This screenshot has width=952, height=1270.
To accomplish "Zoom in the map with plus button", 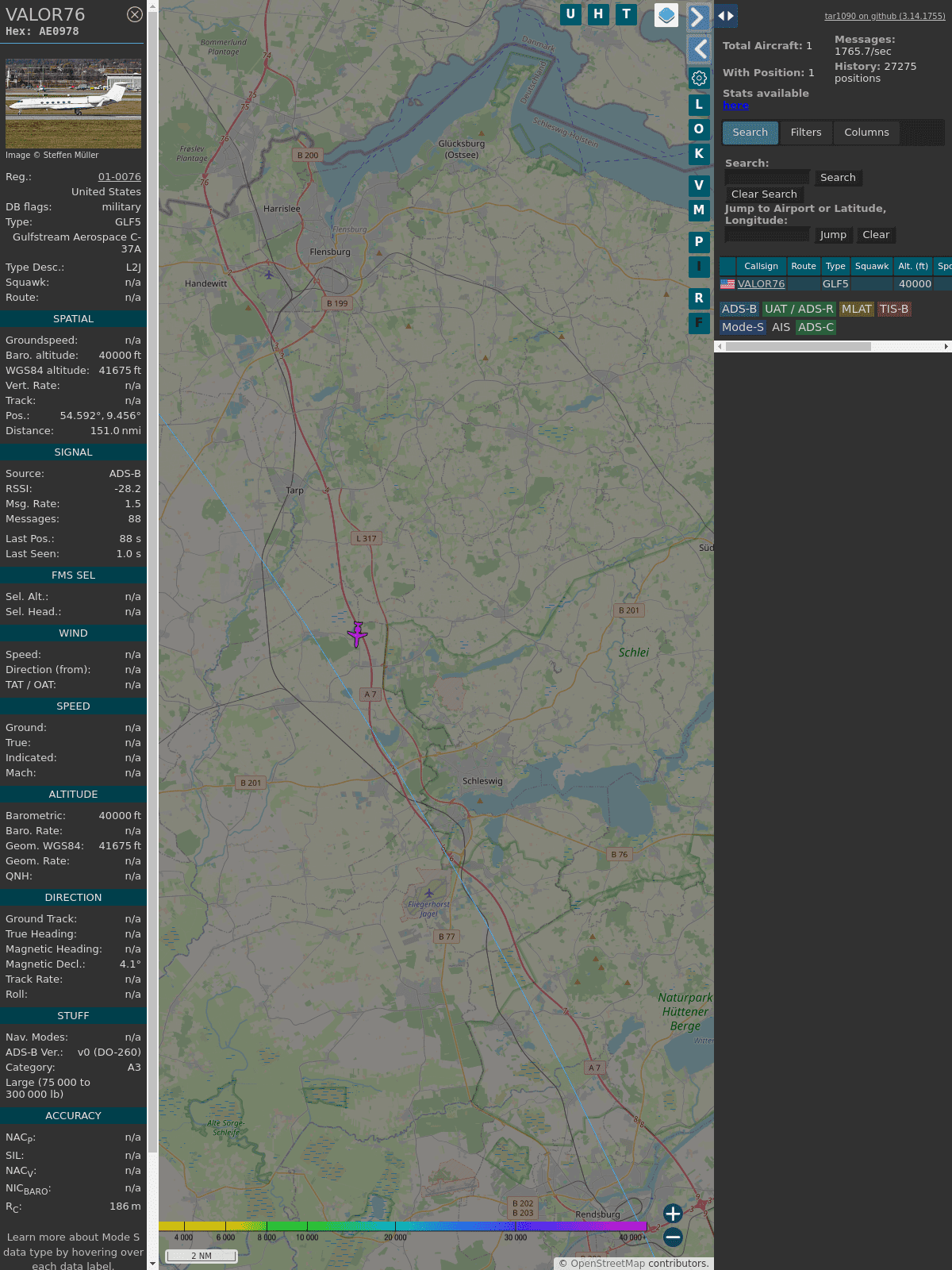I will [673, 1214].
